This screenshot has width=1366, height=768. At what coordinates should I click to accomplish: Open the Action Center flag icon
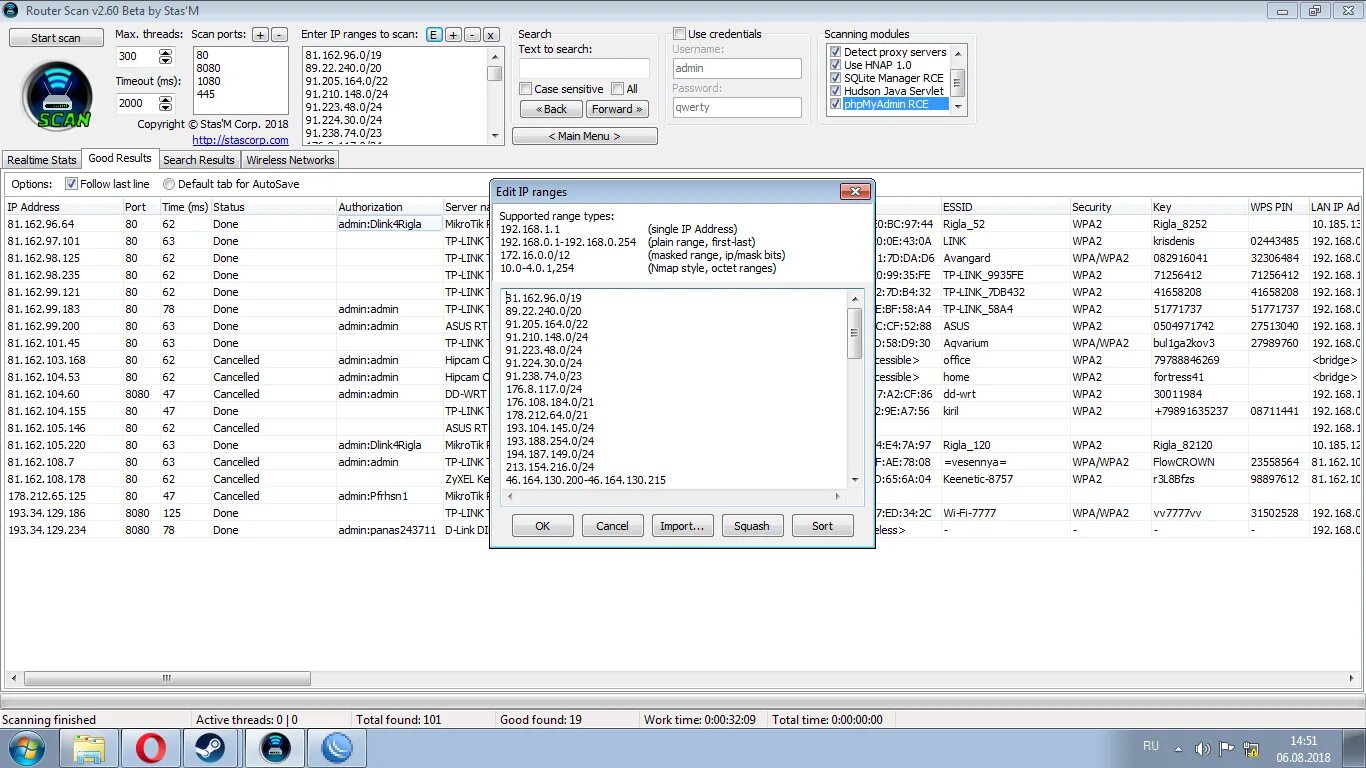point(1227,748)
